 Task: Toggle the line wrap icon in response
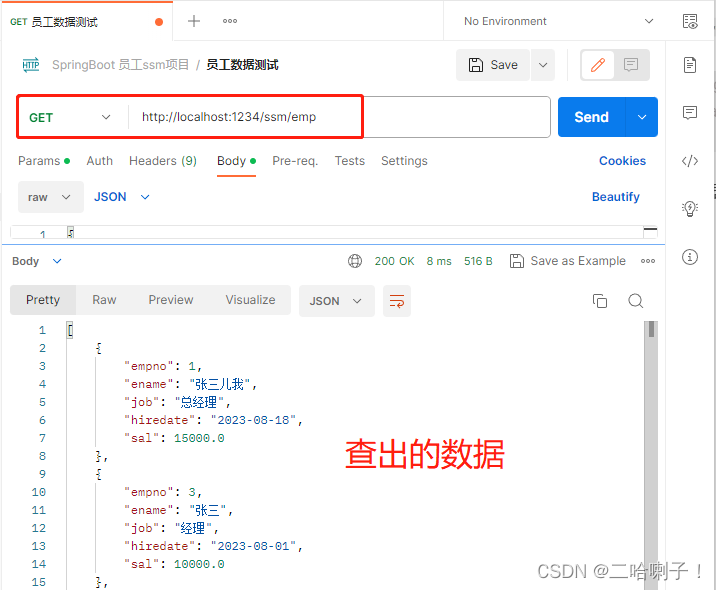point(397,301)
